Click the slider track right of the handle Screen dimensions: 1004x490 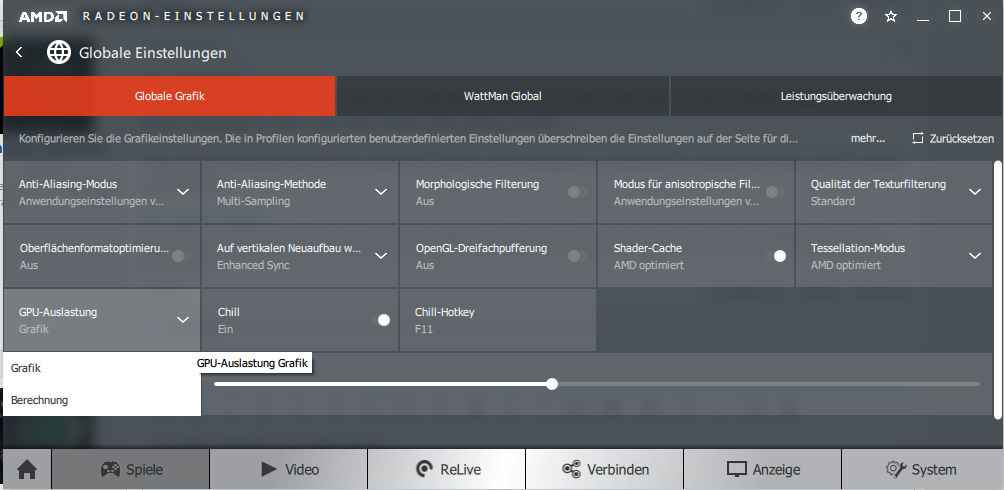pyautogui.click(x=768, y=384)
